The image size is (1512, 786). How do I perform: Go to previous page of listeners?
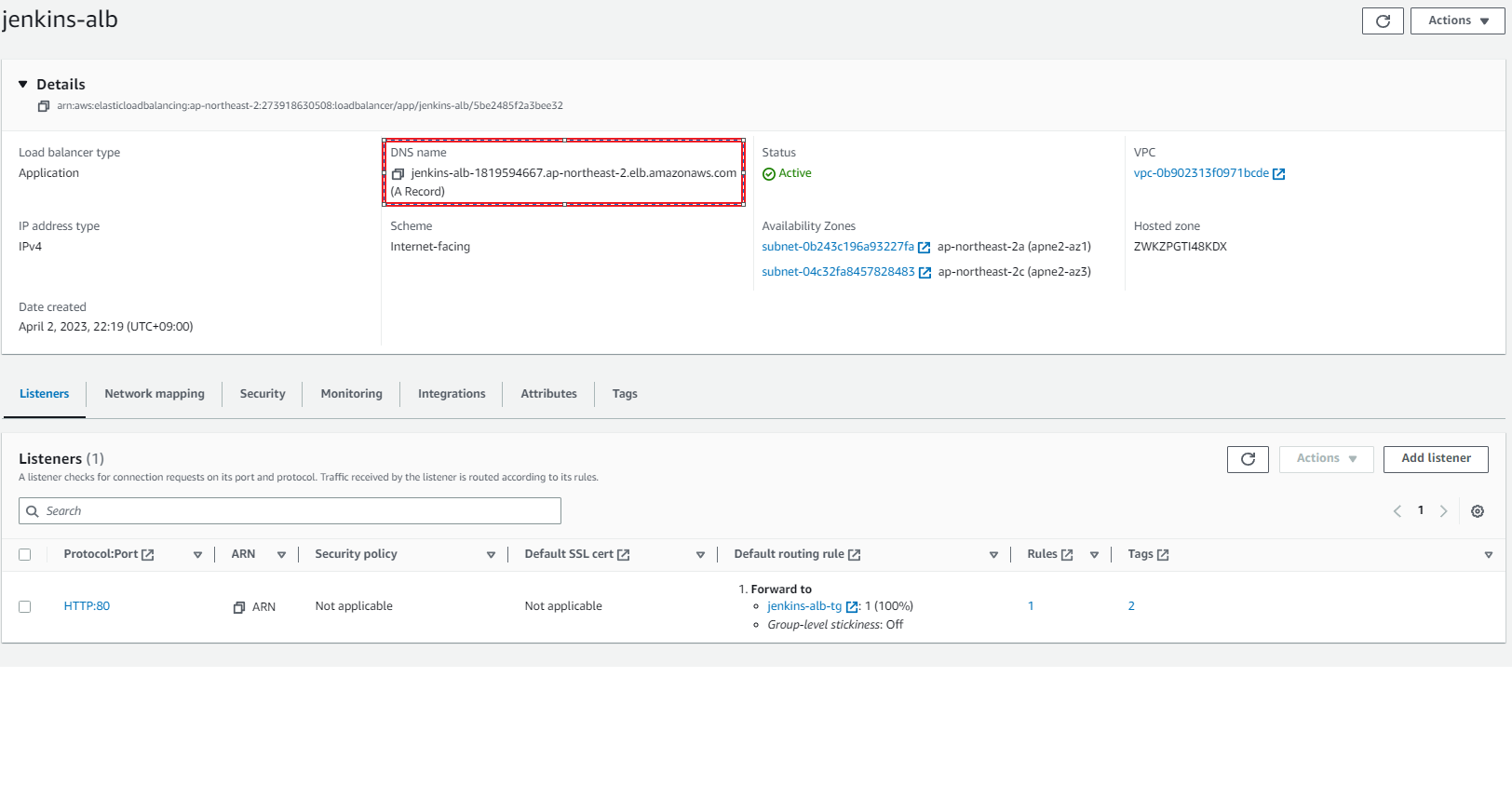(x=1397, y=511)
